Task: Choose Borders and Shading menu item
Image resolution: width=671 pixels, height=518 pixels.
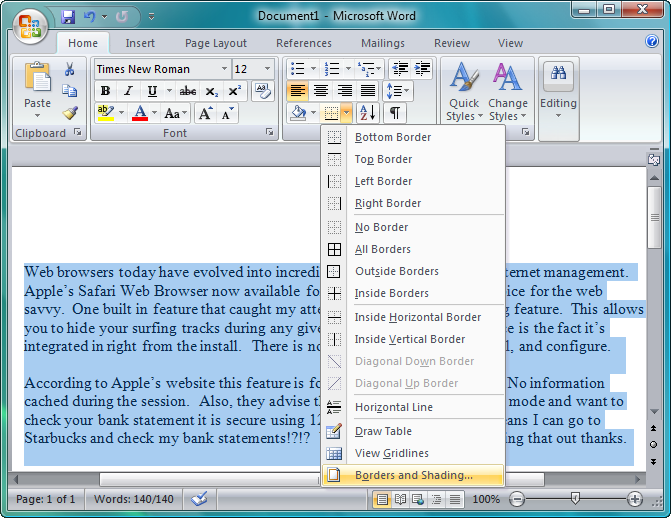Action: (413, 475)
